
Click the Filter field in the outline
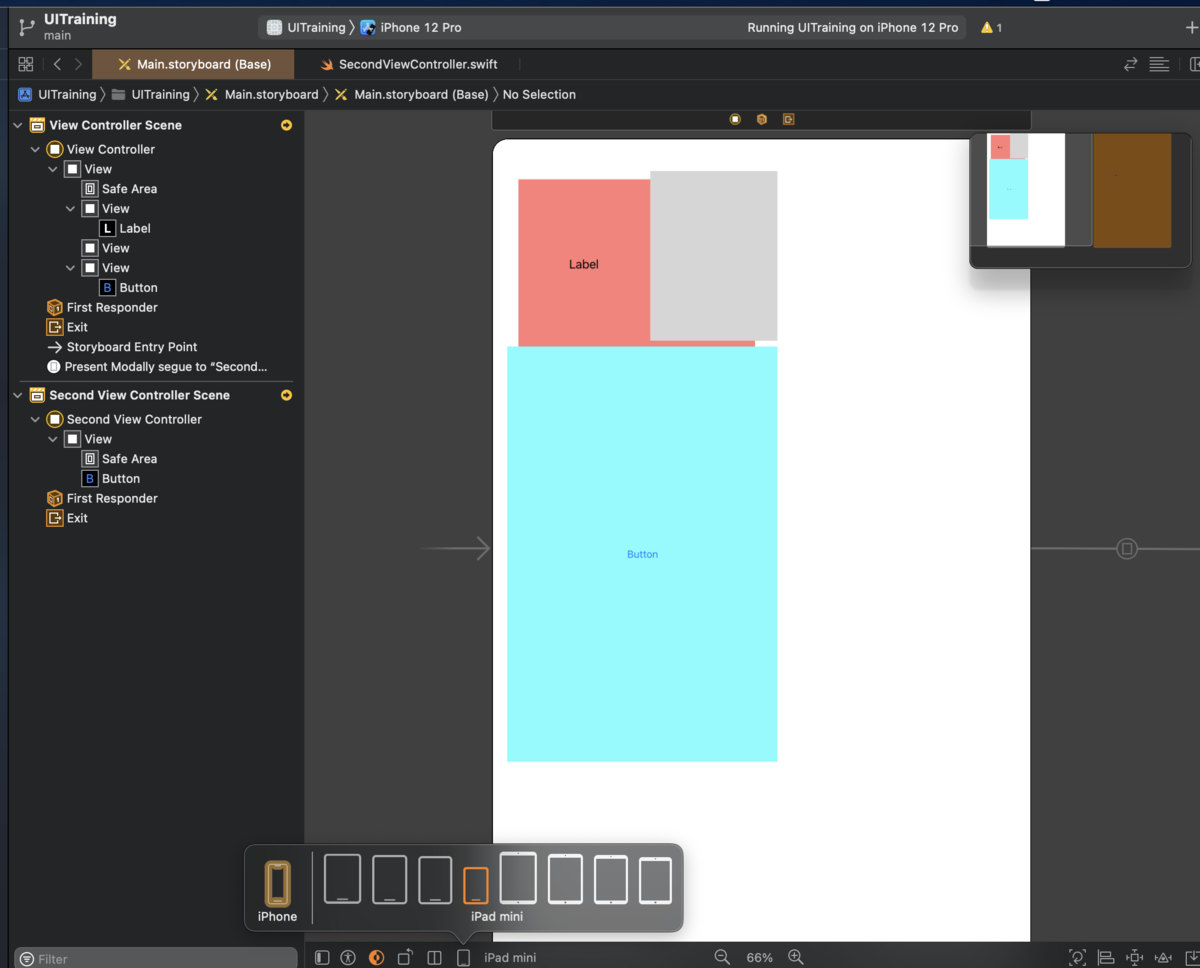pos(156,958)
